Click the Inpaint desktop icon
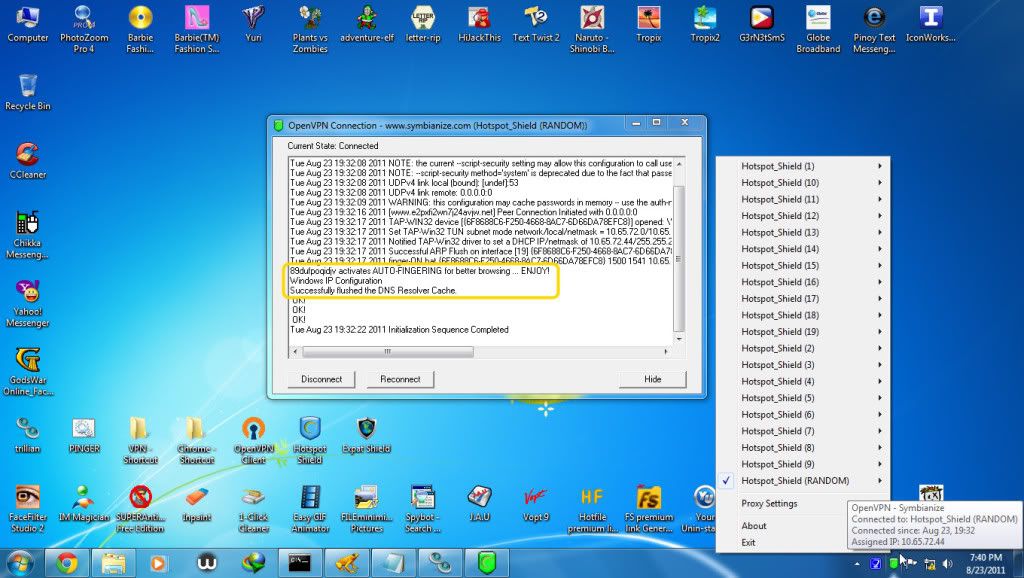Viewport: 1024px width, 578px height. 197,504
